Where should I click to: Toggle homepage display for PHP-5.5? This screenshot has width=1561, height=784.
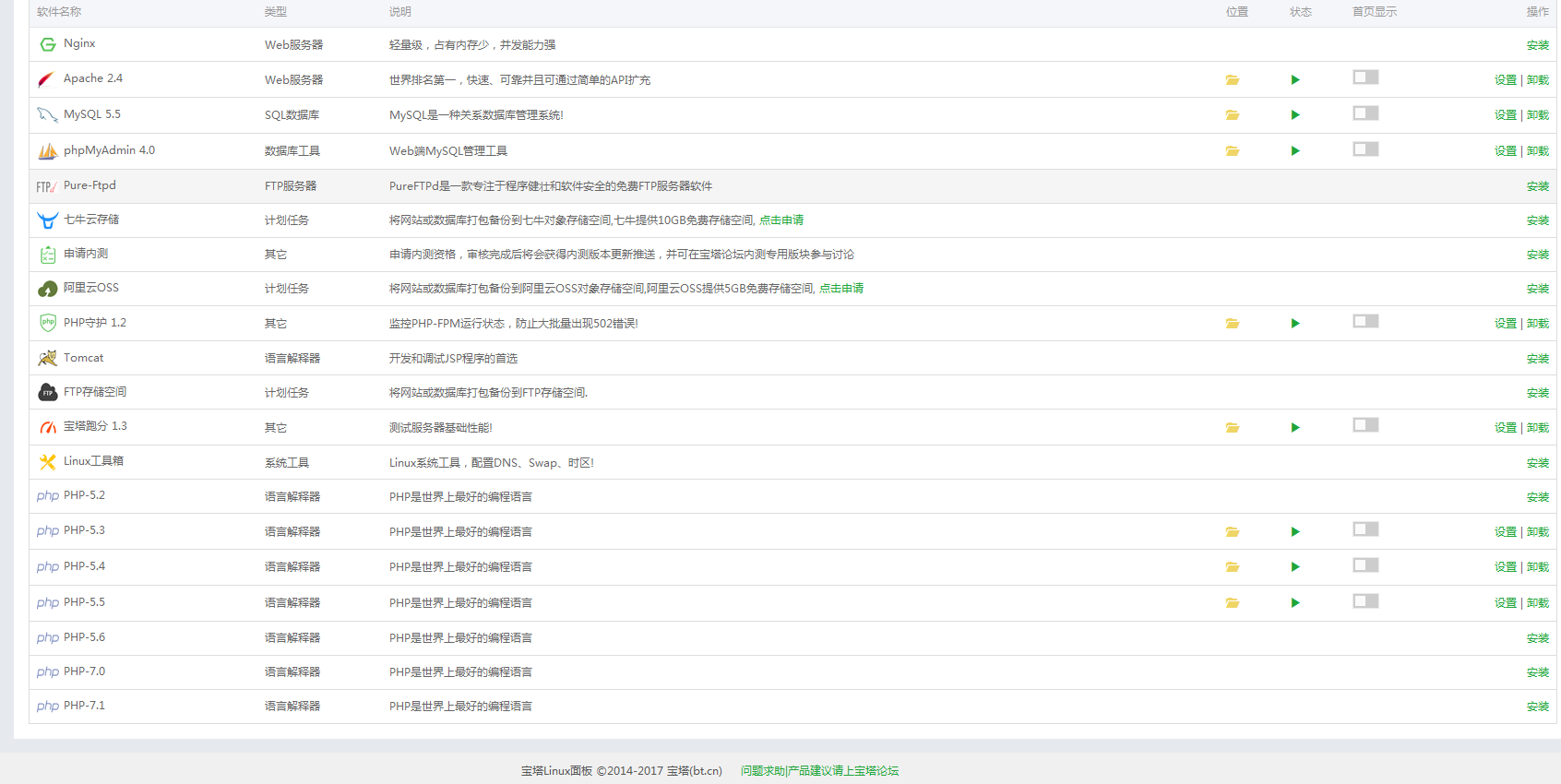[x=1366, y=601]
